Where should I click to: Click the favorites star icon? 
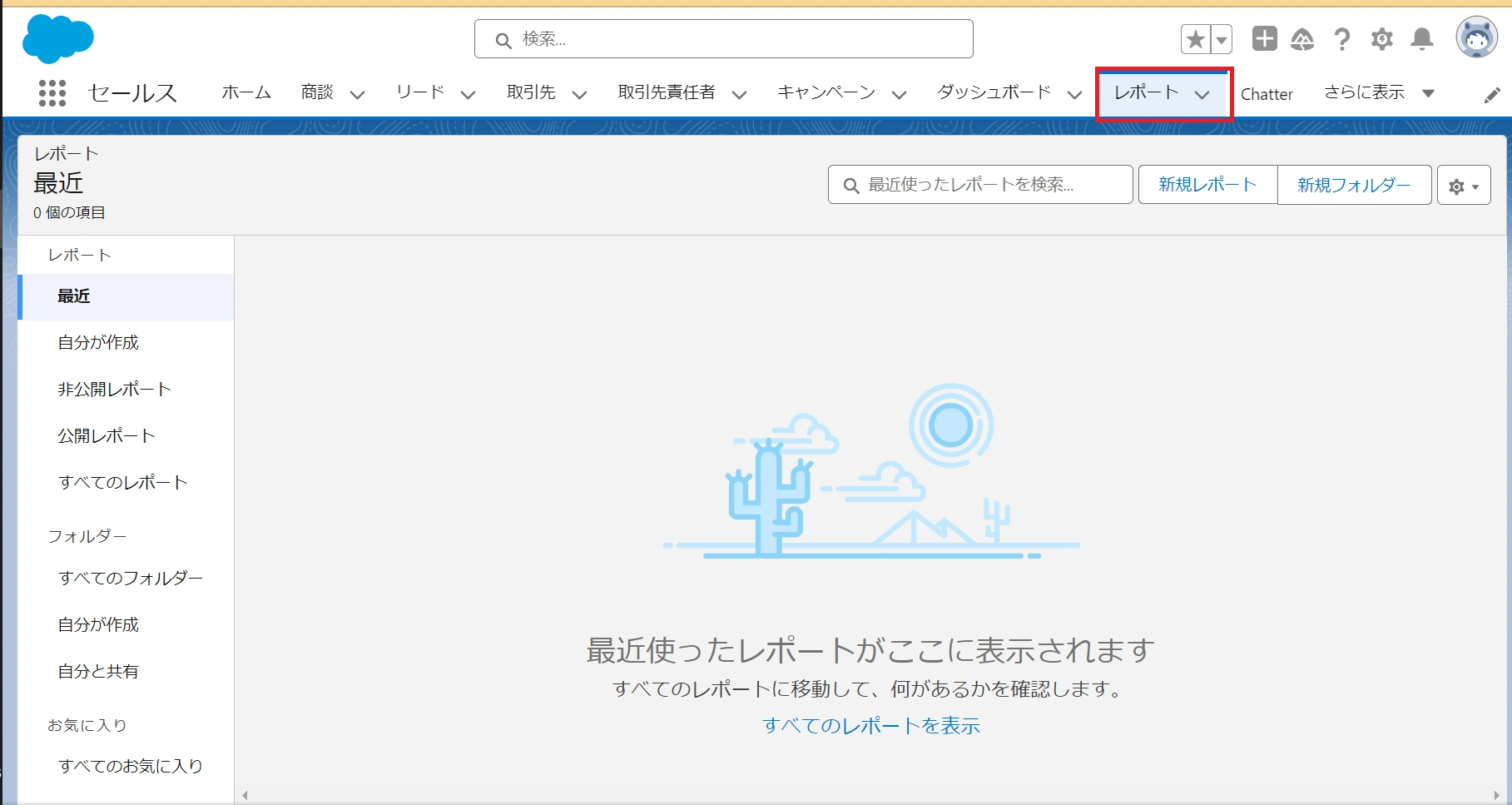[x=1196, y=39]
